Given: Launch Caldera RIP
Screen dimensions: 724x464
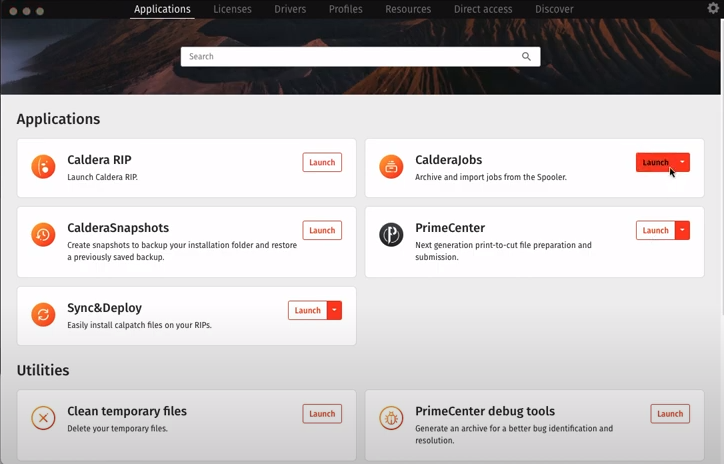Looking at the screenshot, I should point(322,162).
